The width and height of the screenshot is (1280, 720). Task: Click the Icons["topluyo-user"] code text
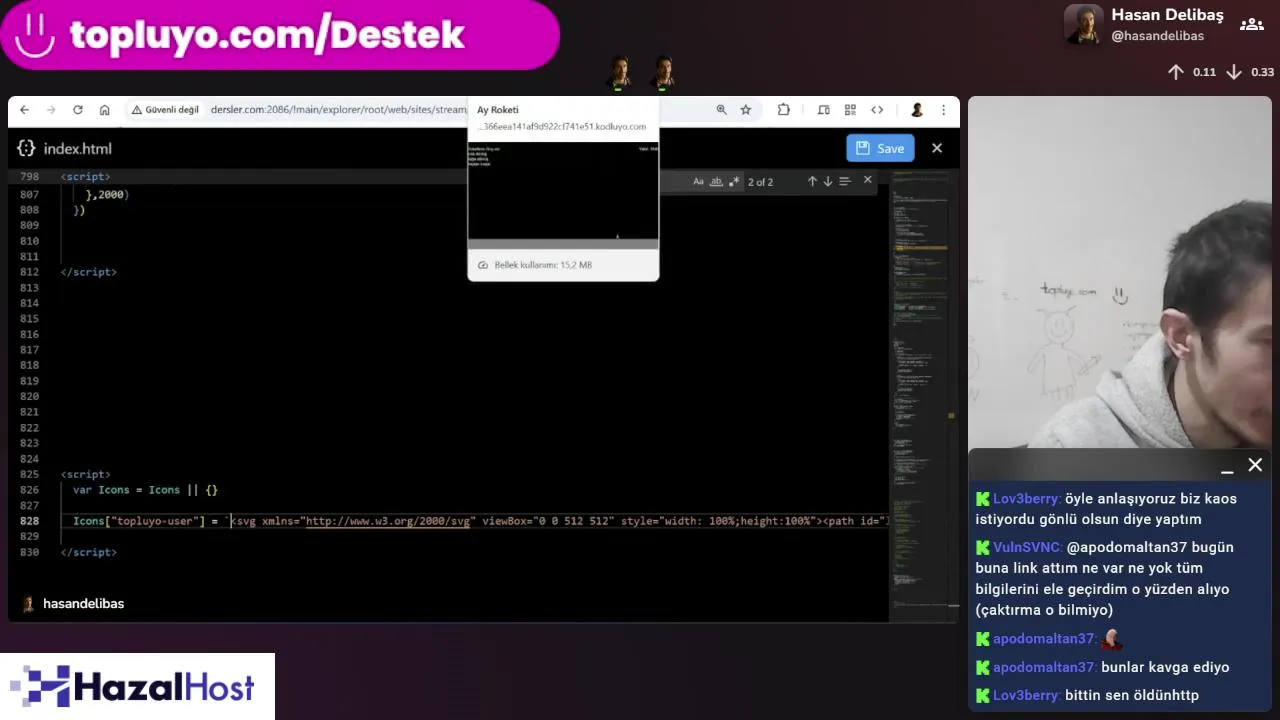(x=138, y=521)
